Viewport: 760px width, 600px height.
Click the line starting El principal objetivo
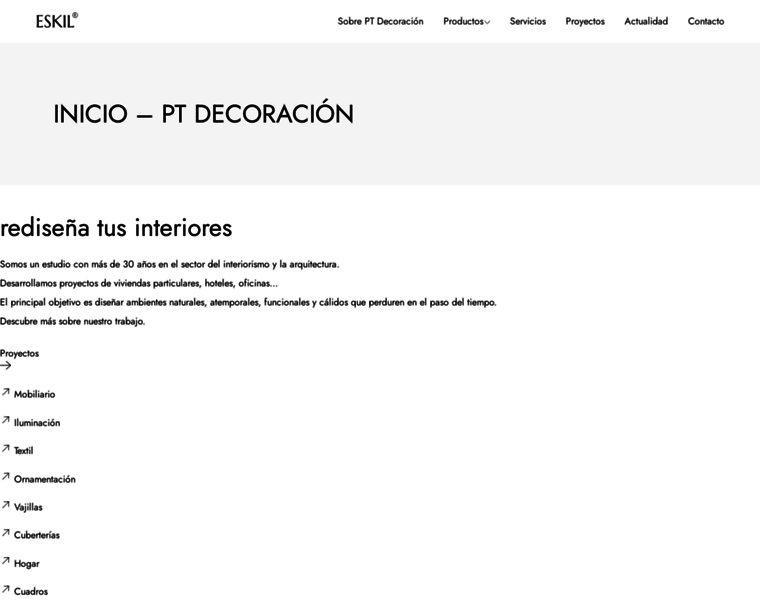pyautogui.click(x=248, y=302)
